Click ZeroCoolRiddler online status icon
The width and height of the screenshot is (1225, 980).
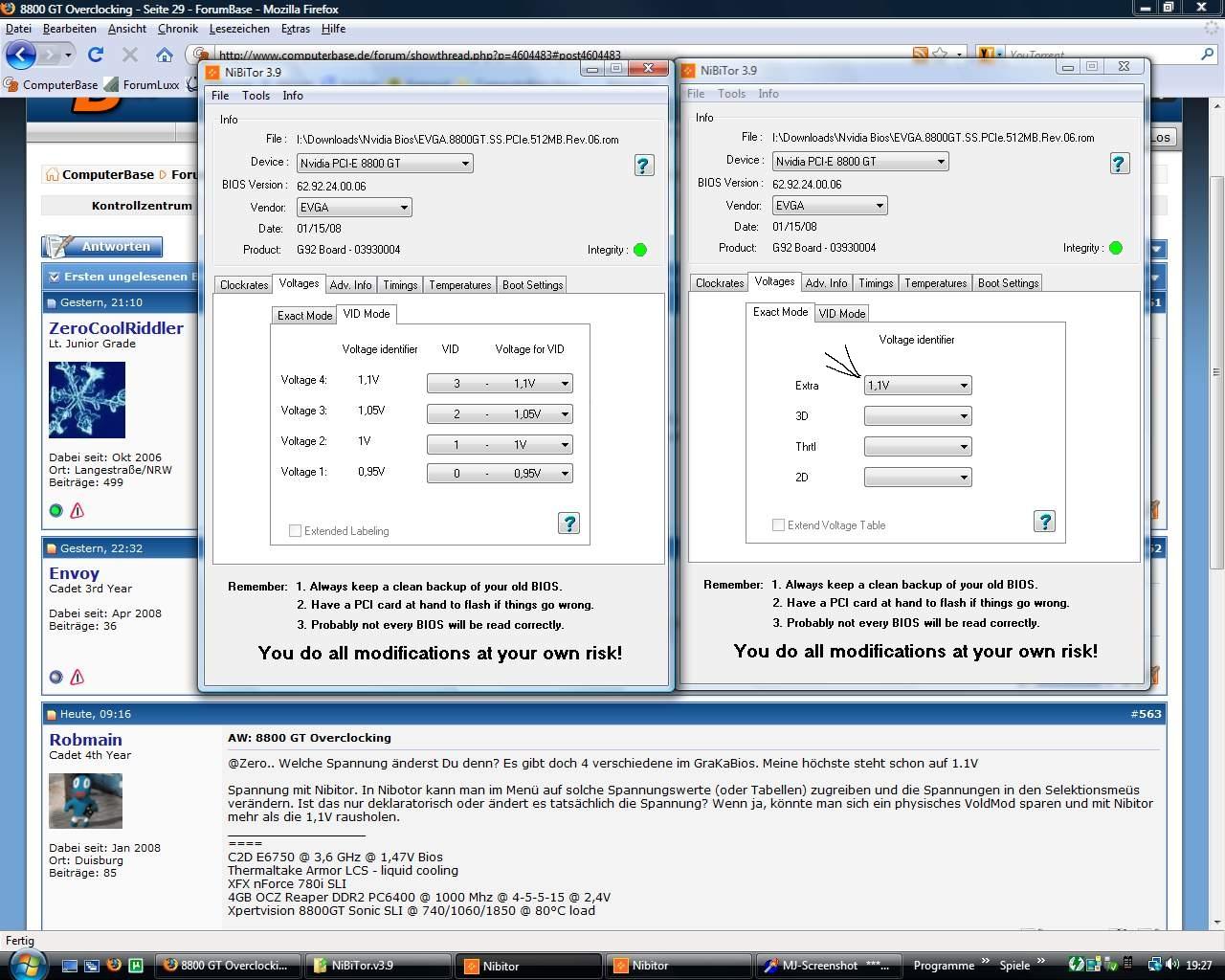tap(56, 511)
